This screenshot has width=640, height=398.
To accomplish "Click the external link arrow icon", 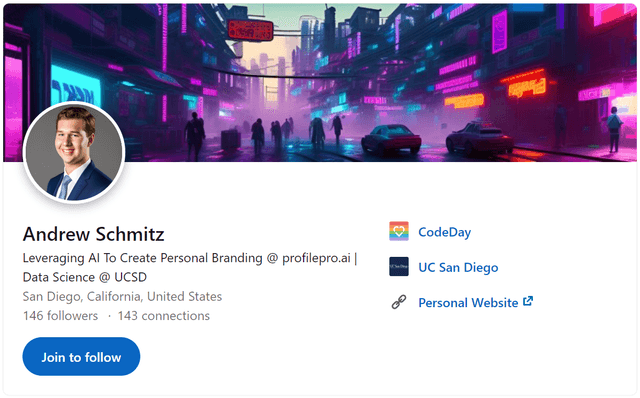I will pyautogui.click(x=528, y=301).
